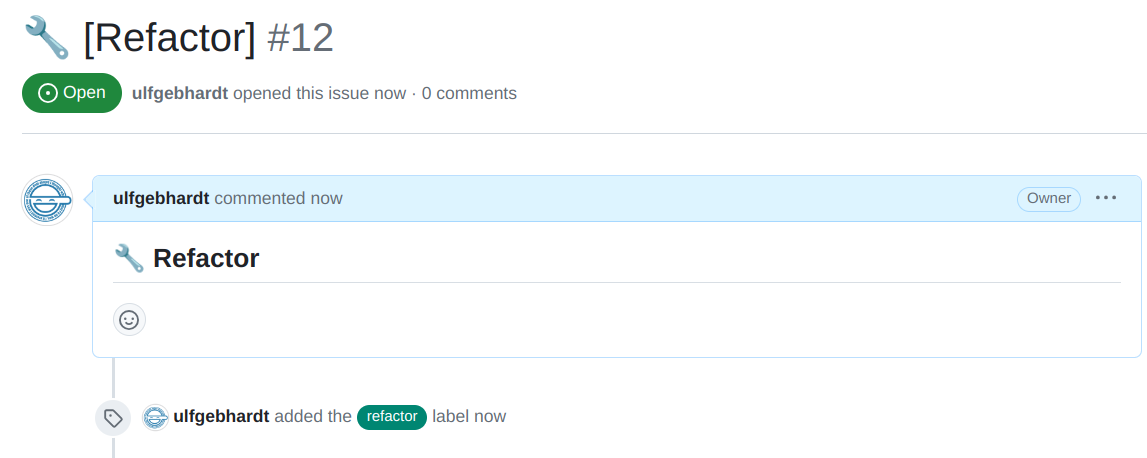
Task: Click the 'now' timestamp after 'opened this issue'
Action: point(390,93)
